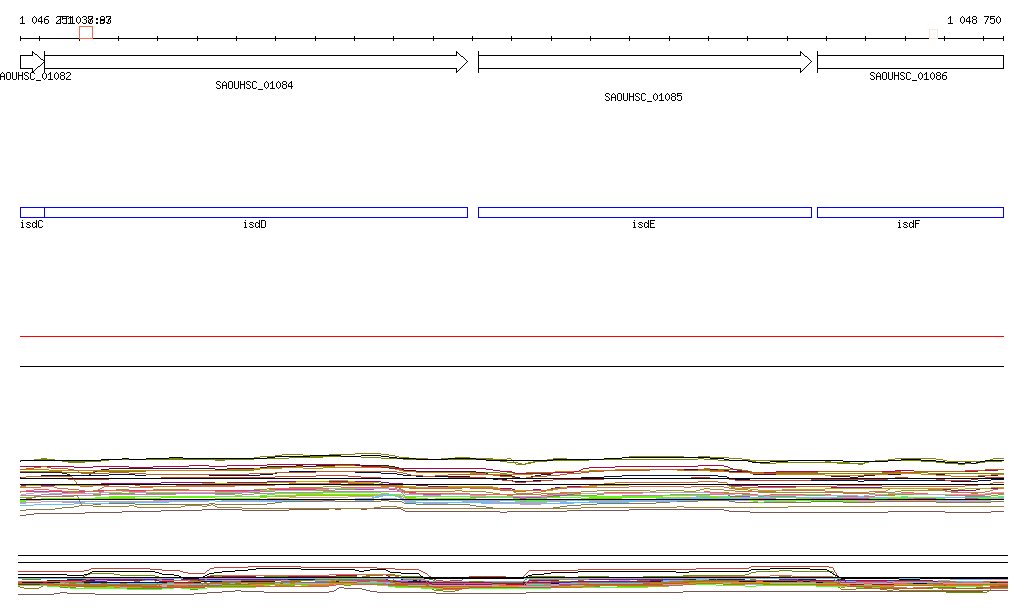Click the isdF feature box
1024x611 pixels.
tap(910, 212)
